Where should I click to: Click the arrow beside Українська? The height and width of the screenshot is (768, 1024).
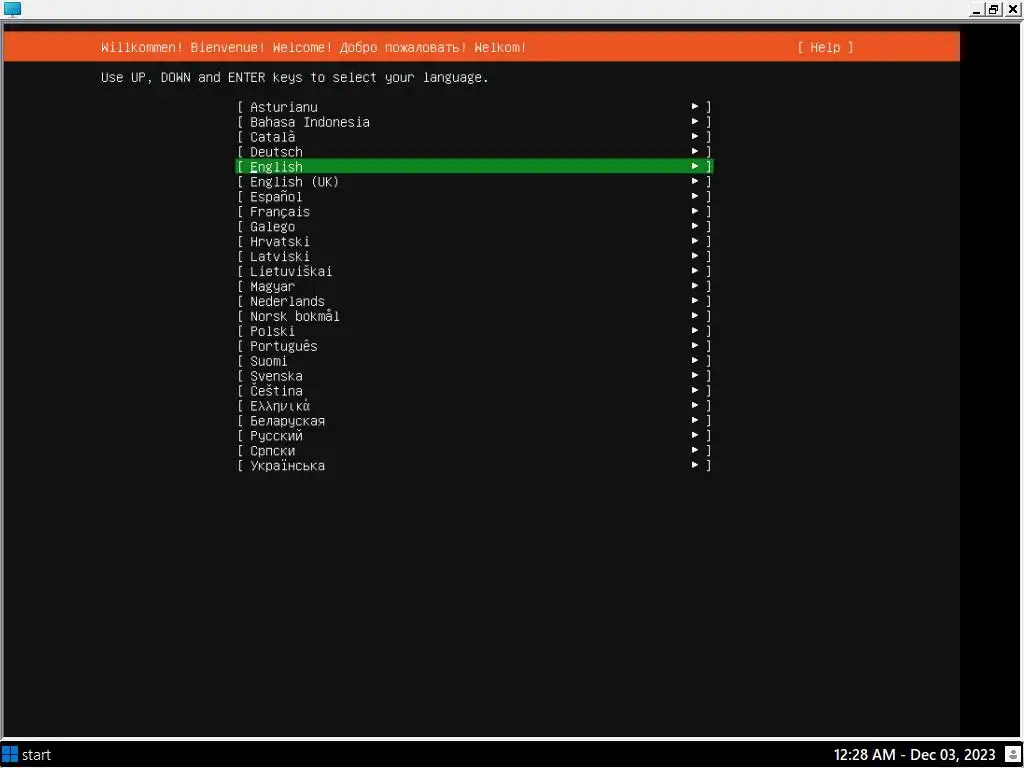tap(695, 465)
